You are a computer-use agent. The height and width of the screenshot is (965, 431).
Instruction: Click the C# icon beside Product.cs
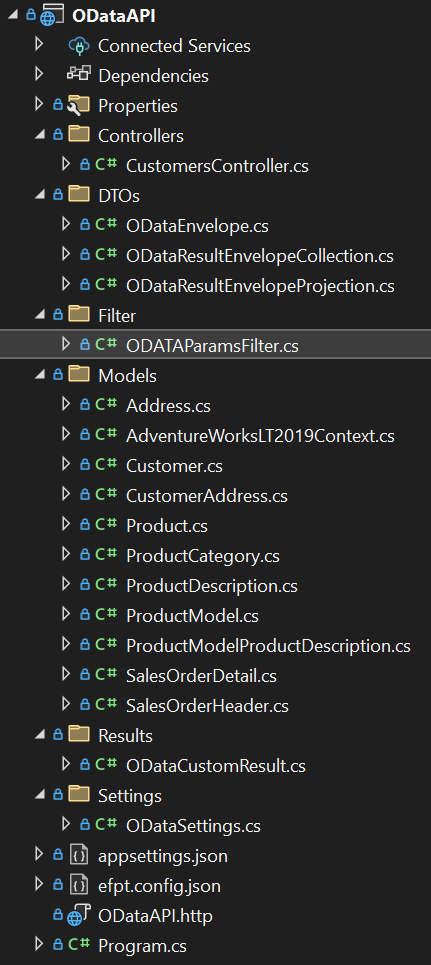tap(106, 524)
